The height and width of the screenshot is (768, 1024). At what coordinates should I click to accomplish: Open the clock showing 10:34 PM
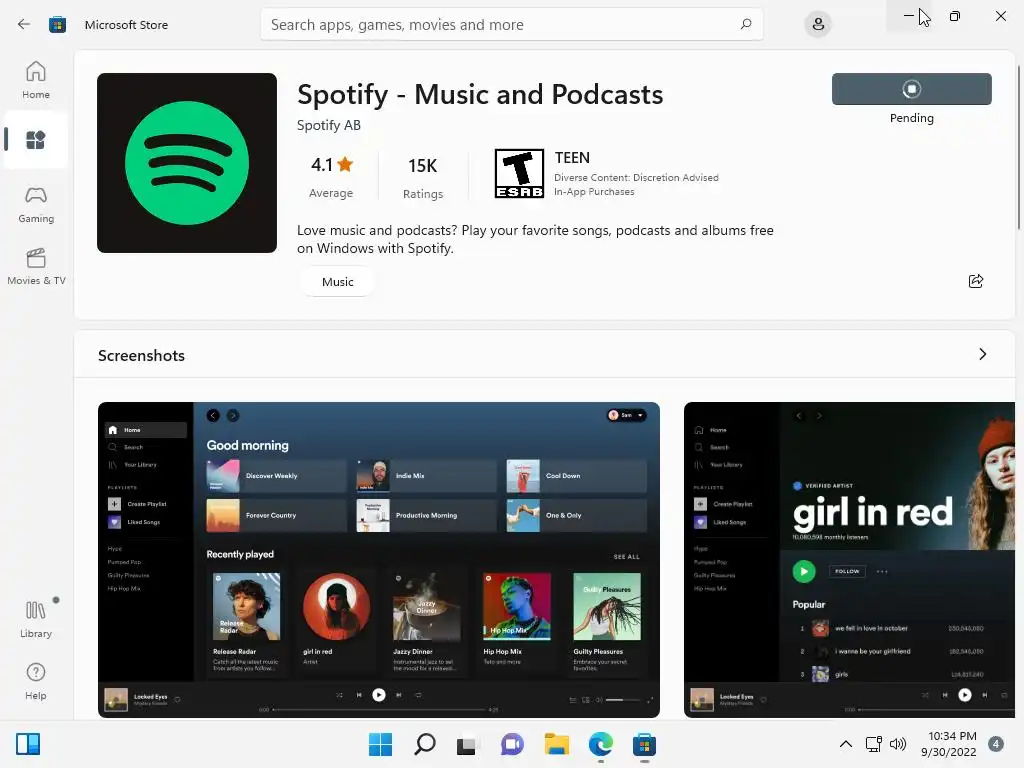948,744
